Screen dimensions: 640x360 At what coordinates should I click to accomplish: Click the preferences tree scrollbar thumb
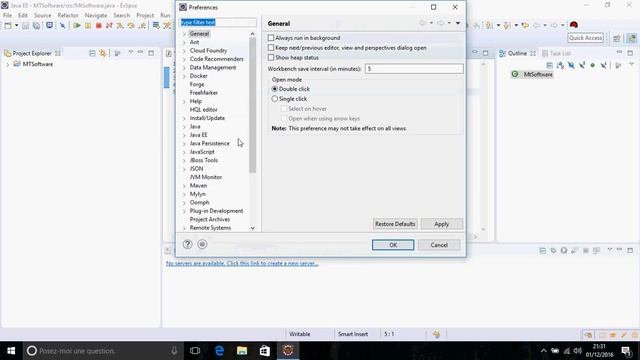pyautogui.click(x=253, y=105)
